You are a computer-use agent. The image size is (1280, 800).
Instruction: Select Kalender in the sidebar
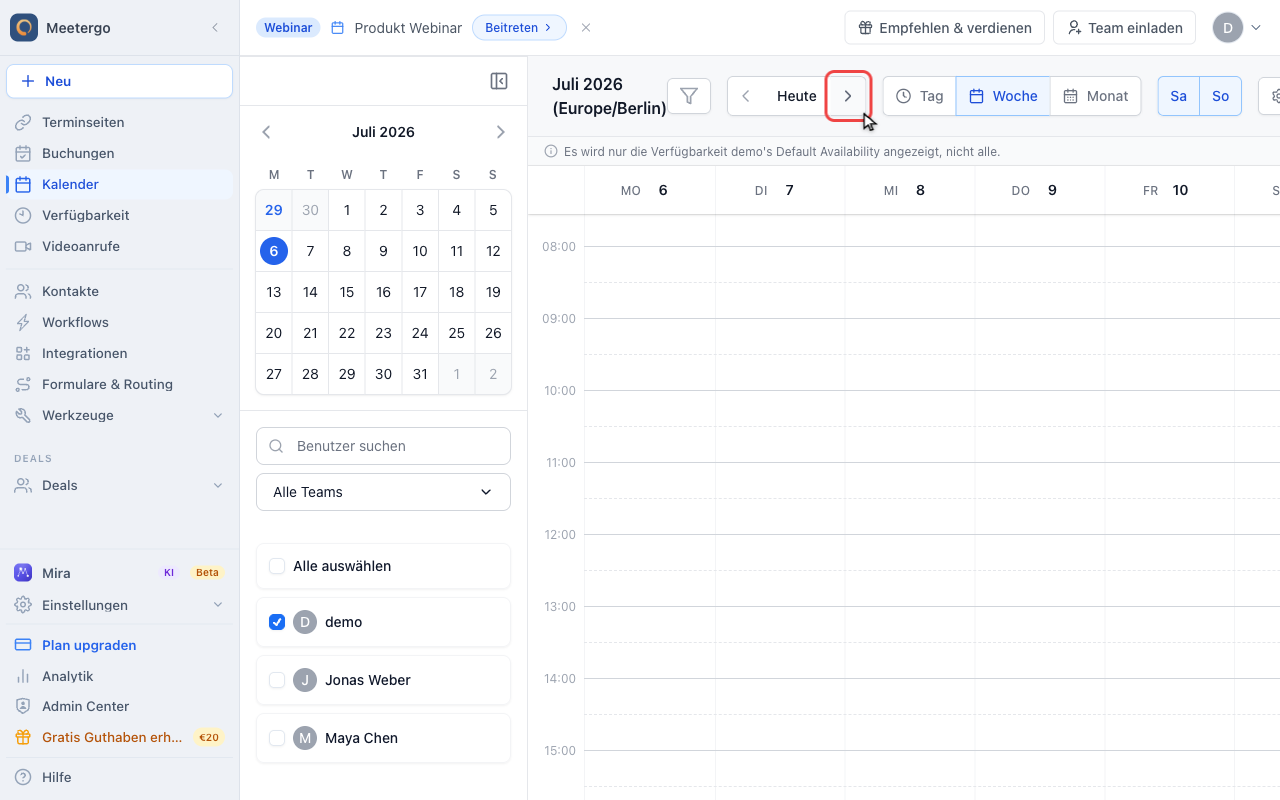point(120,184)
